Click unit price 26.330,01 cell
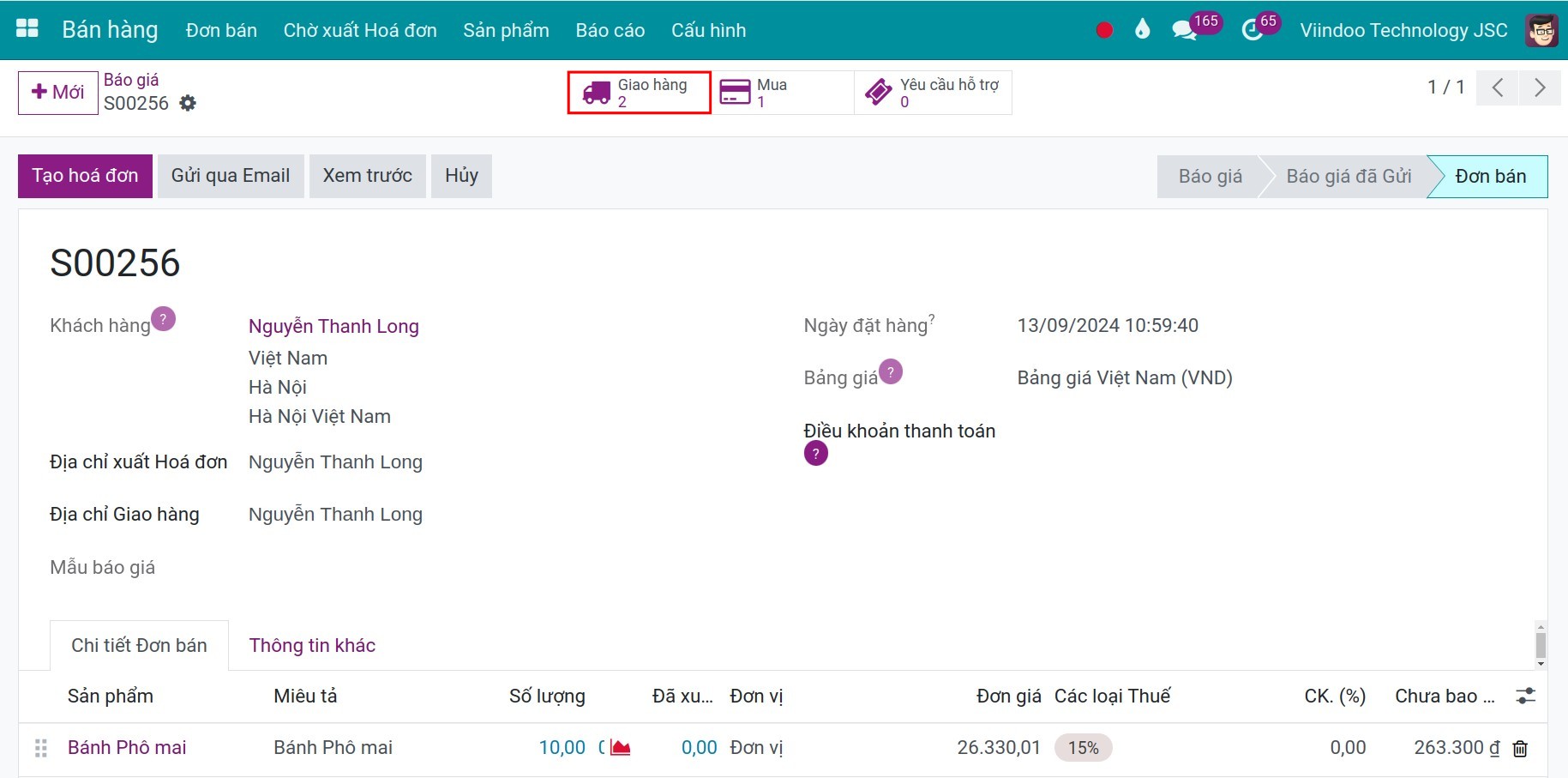The width and height of the screenshot is (1568, 778). tap(999, 748)
